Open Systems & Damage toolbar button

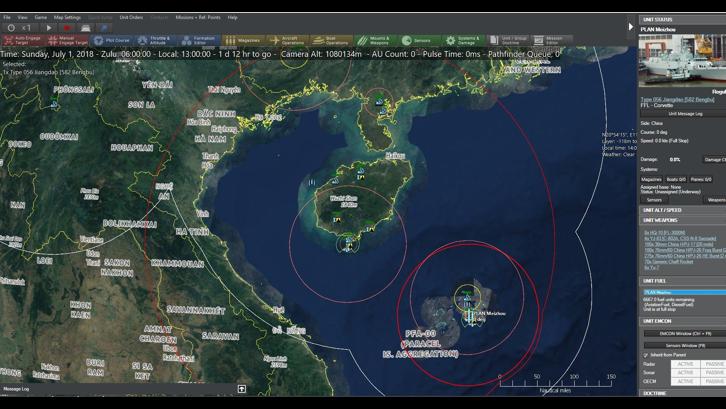[462, 40]
